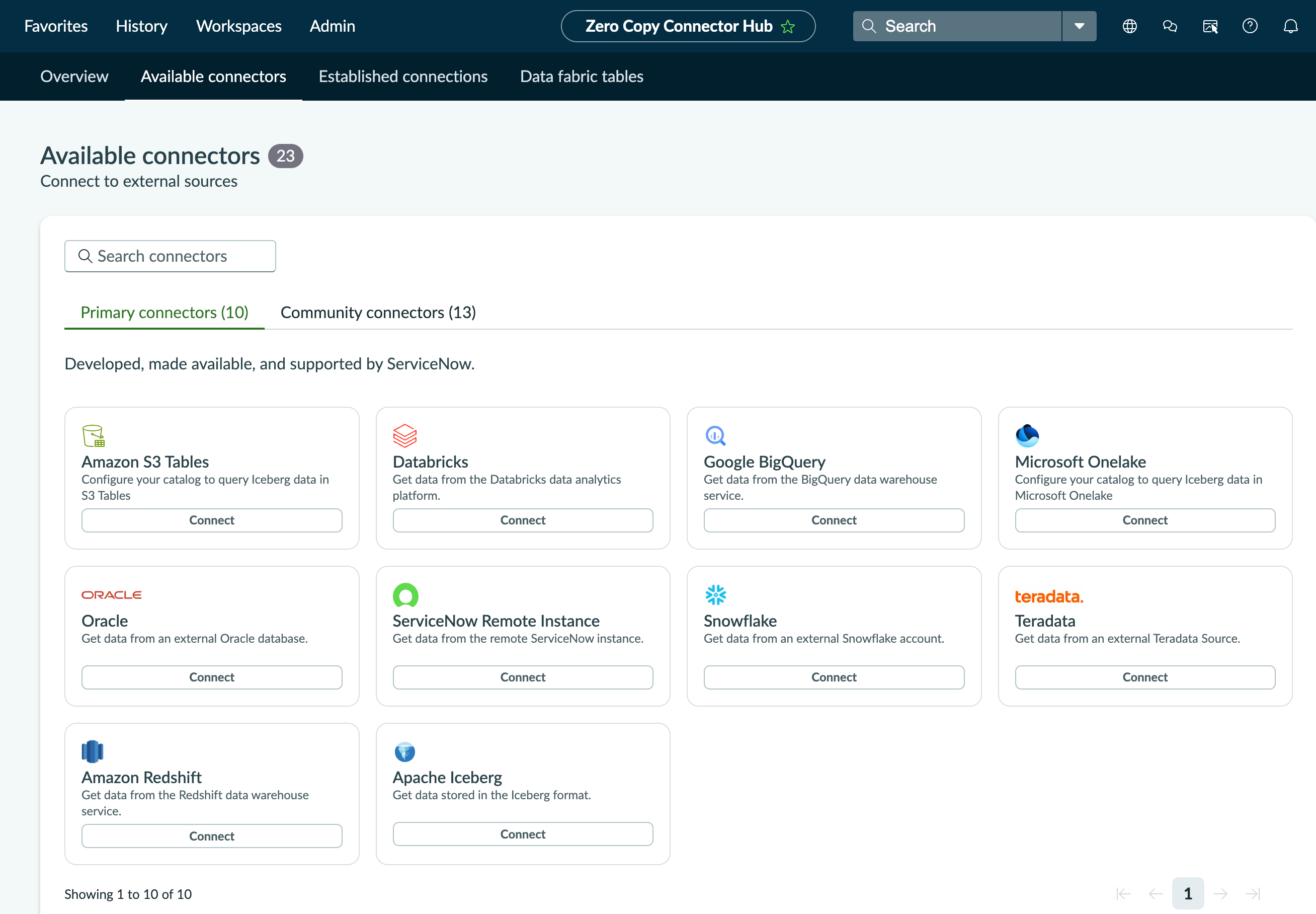Open the notifications bell icon
Image resolution: width=1316 pixels, height=914 pixels.
[1290, 26]
